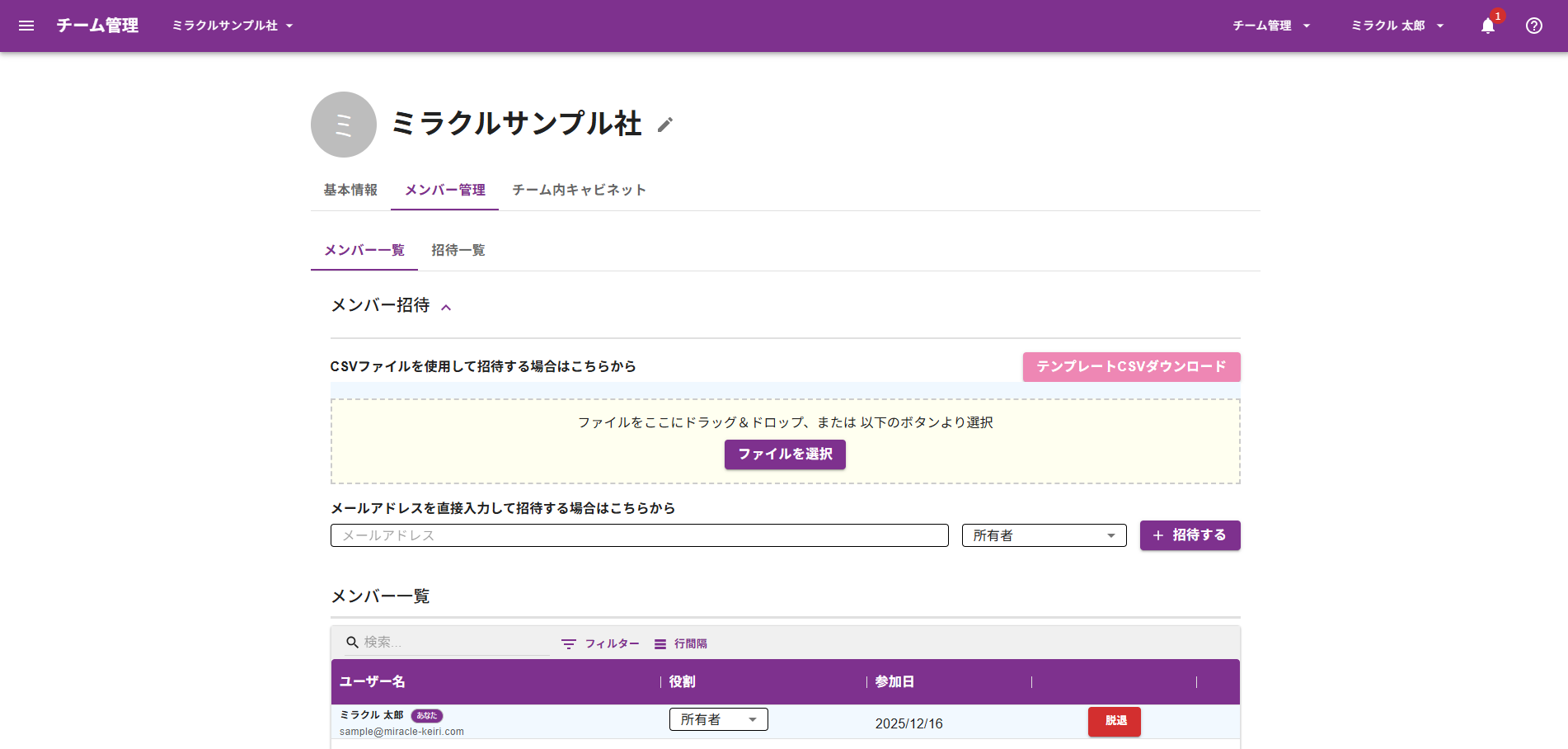The image size is (1568, 749).
Task: Click the pencil icon to edit team name
Action: click(x=665, y=125)
